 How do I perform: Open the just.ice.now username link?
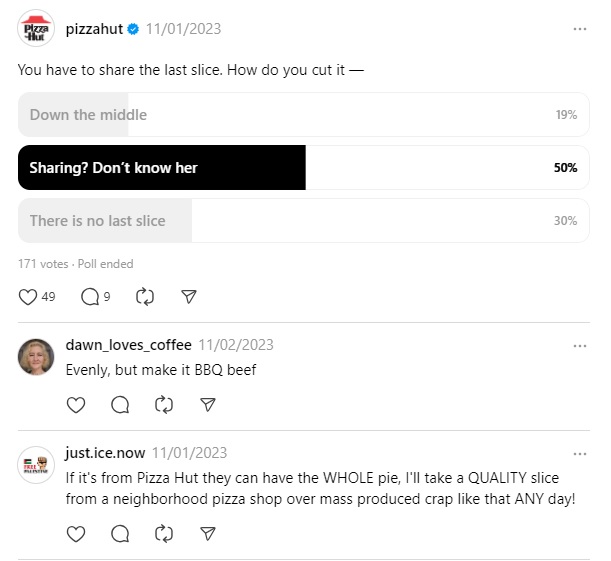click(x=105, y=452)
